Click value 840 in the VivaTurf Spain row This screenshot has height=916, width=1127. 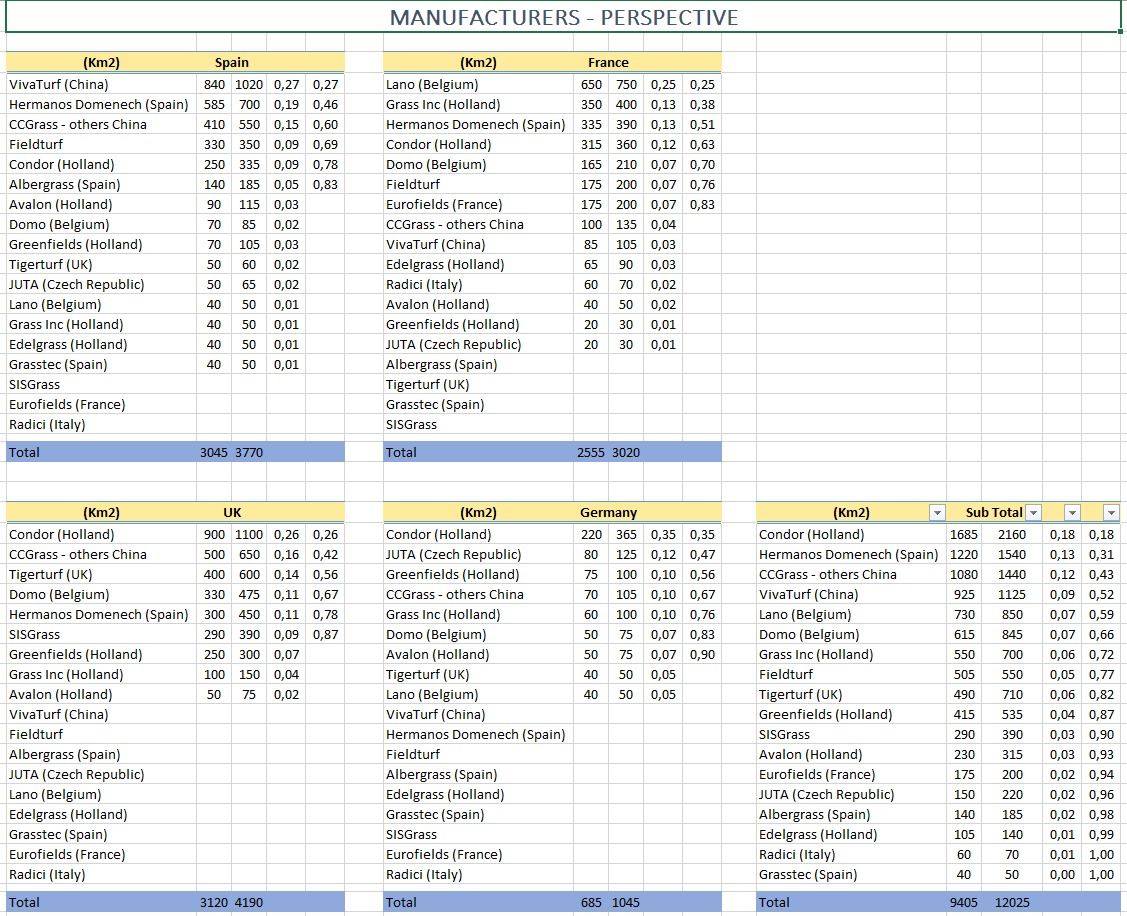(214, 84)
